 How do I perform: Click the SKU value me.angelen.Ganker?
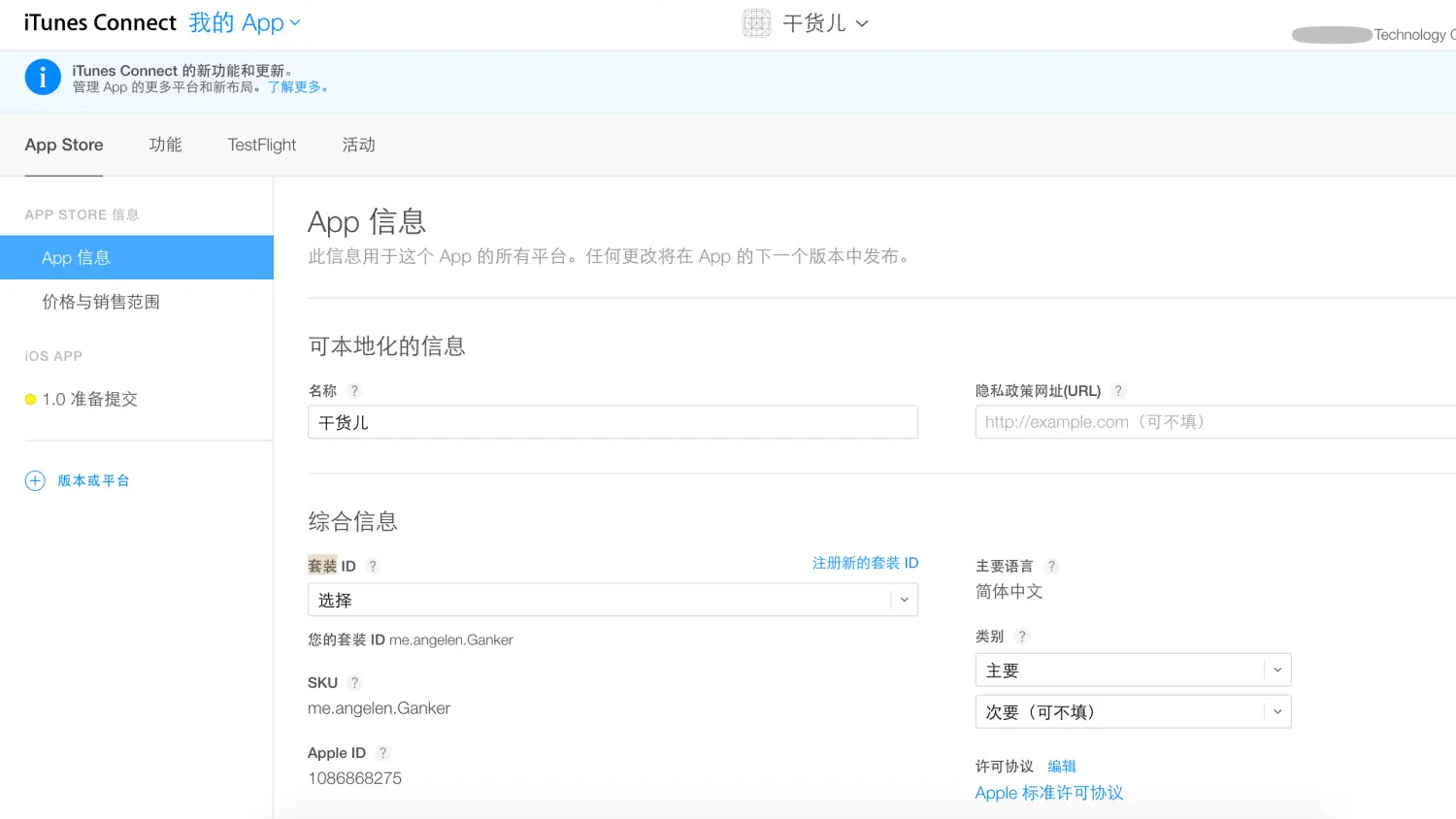click(x=379, y=708)
